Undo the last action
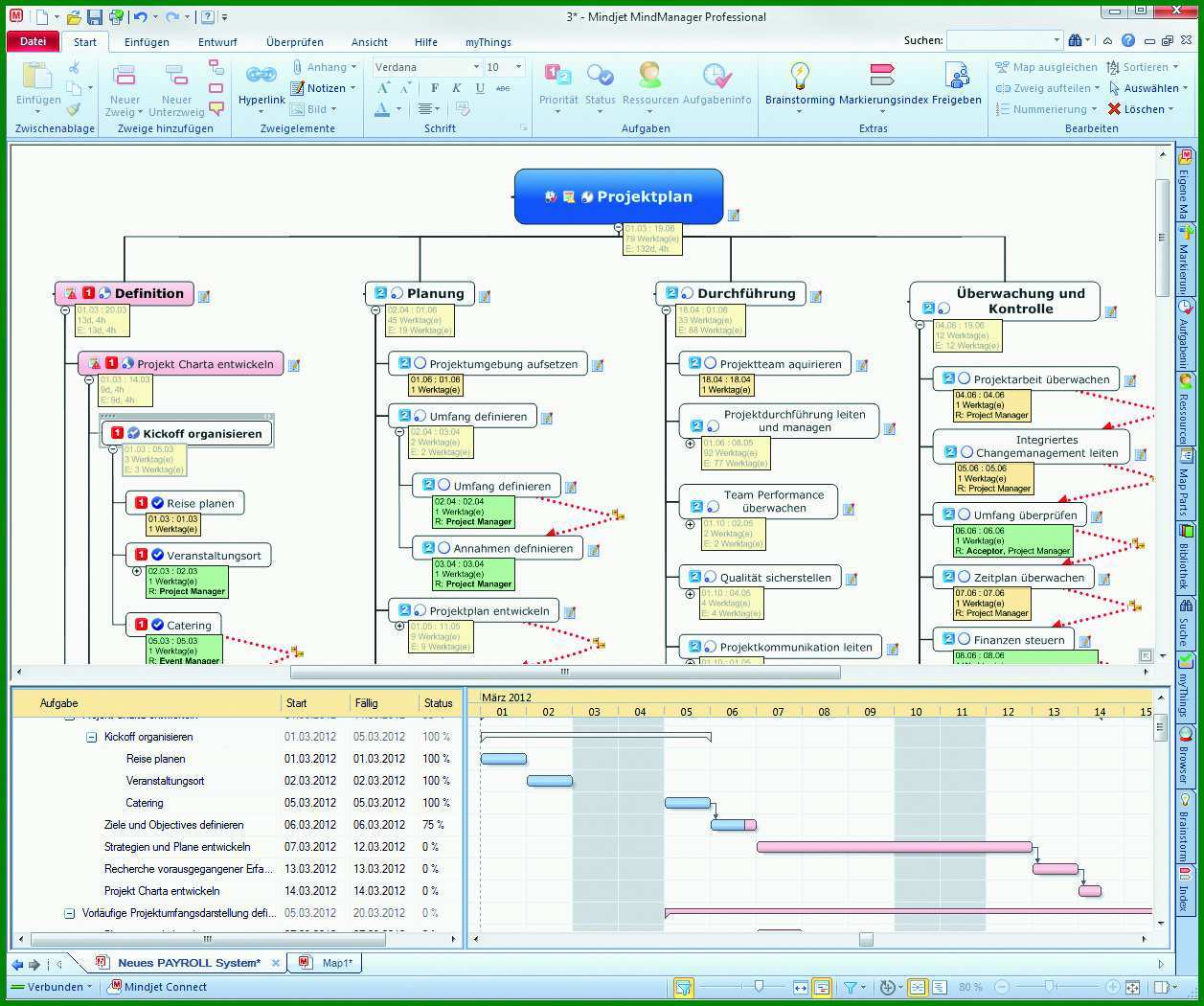Viewport: 1204px width, 1006px height. [x=140, y=16]
